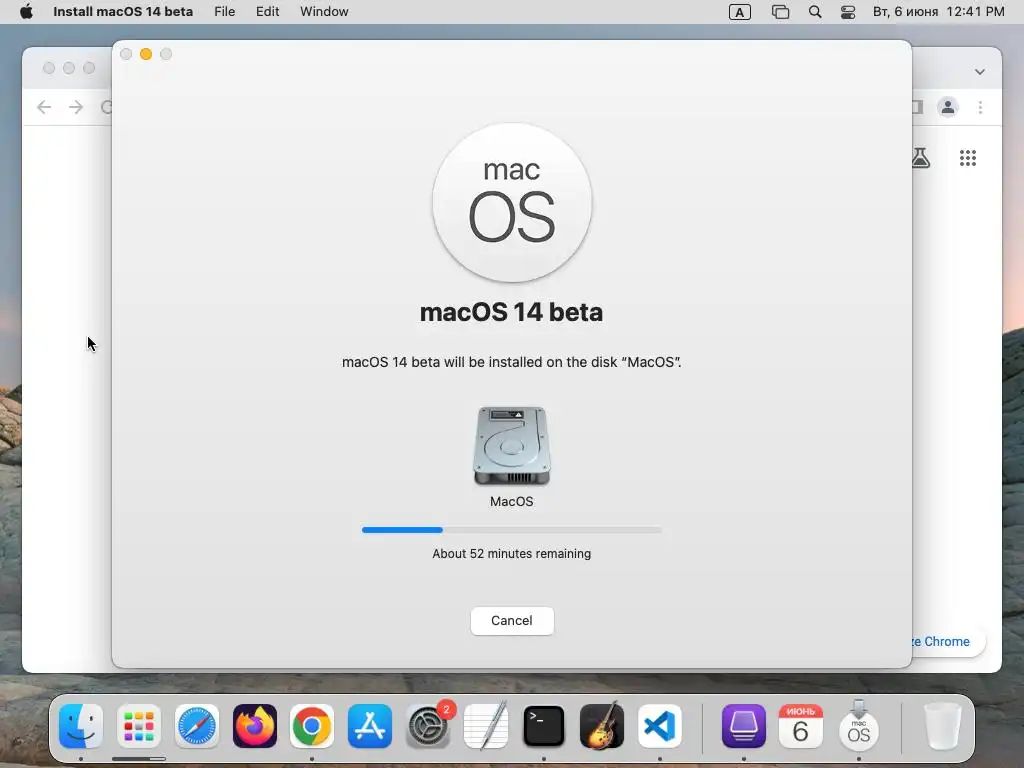The height and width of the screenshot is (768, 1024).
Task: Open Stage Manager from the menu bar
Action: coord(780,12)
